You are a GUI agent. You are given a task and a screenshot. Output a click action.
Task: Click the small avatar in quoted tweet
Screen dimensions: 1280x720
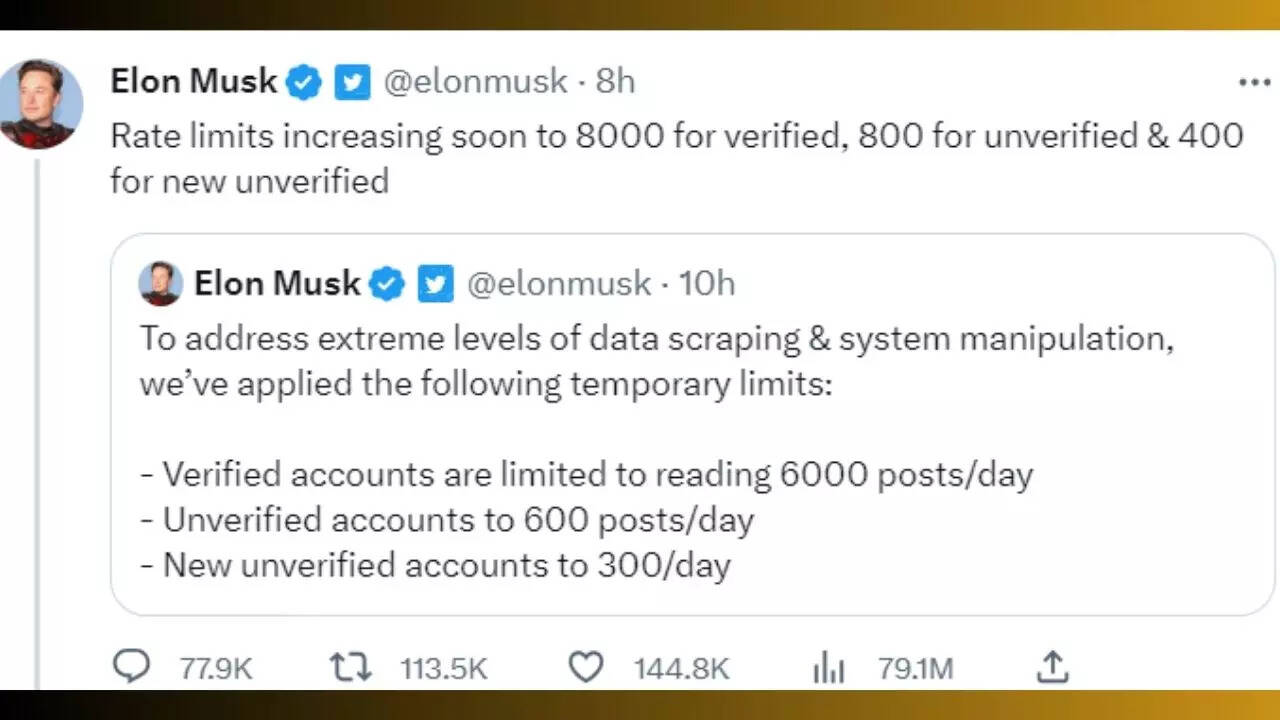click(x=160, y=284)
